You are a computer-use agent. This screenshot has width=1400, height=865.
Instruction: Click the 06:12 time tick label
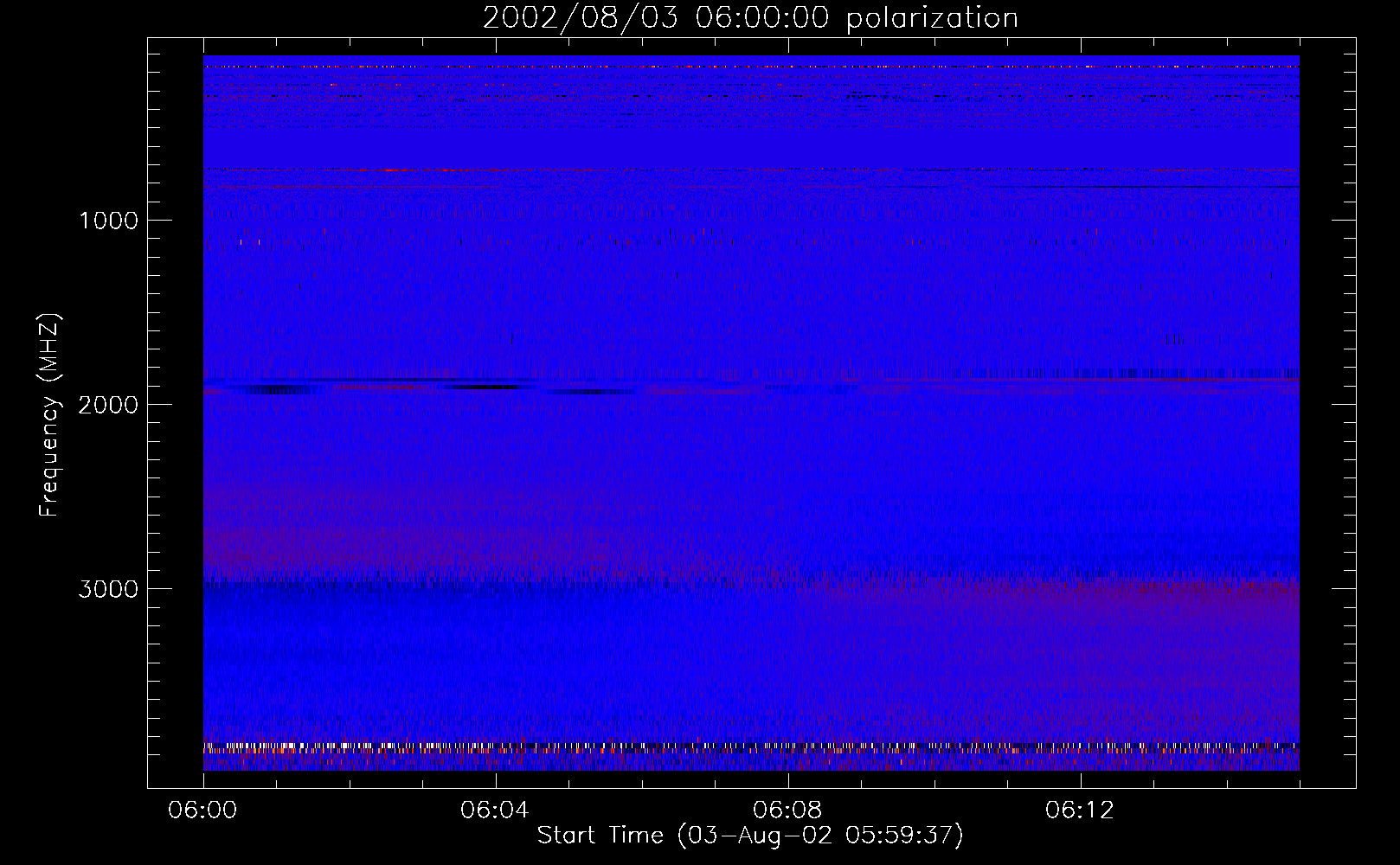pos(1080,811)
